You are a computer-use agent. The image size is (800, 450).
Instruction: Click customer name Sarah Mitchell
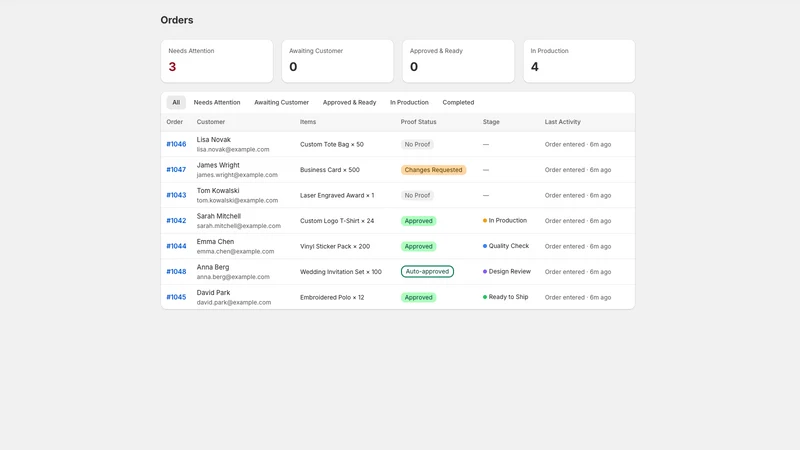[x=219, y=216]
